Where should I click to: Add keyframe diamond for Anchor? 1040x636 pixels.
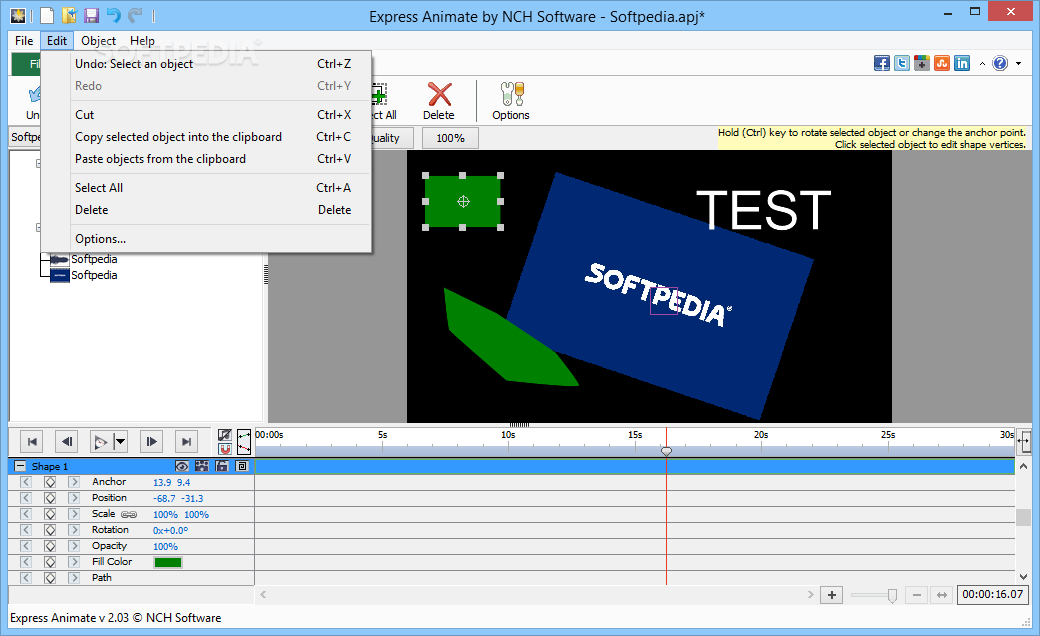click(x=50, y=482)
